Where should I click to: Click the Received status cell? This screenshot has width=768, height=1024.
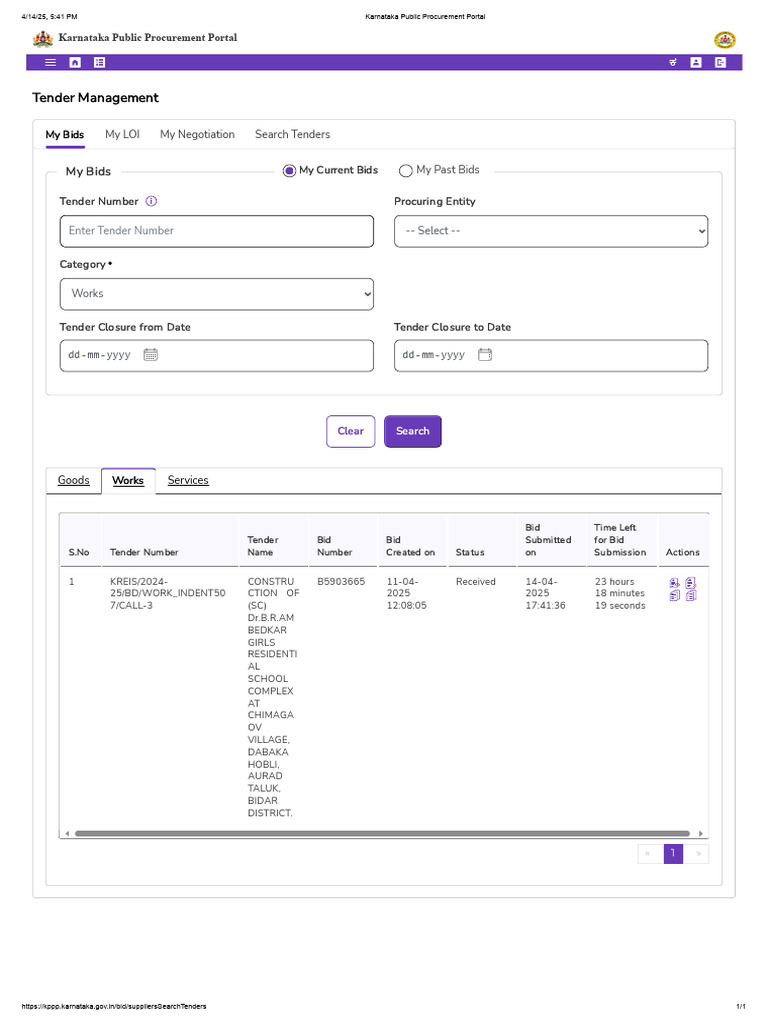475,582
